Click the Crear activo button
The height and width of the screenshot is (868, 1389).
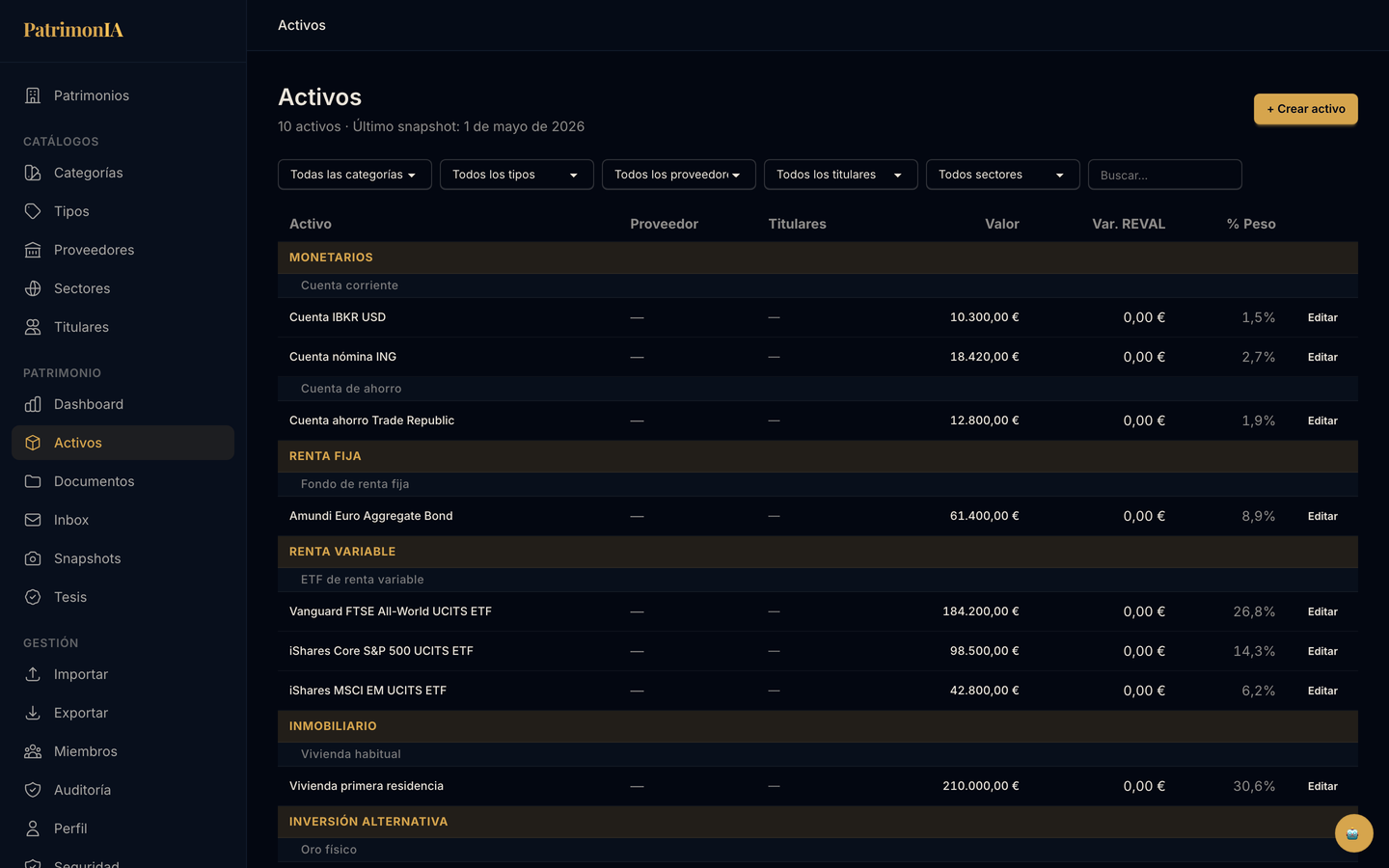click(x=1306, y=109)
